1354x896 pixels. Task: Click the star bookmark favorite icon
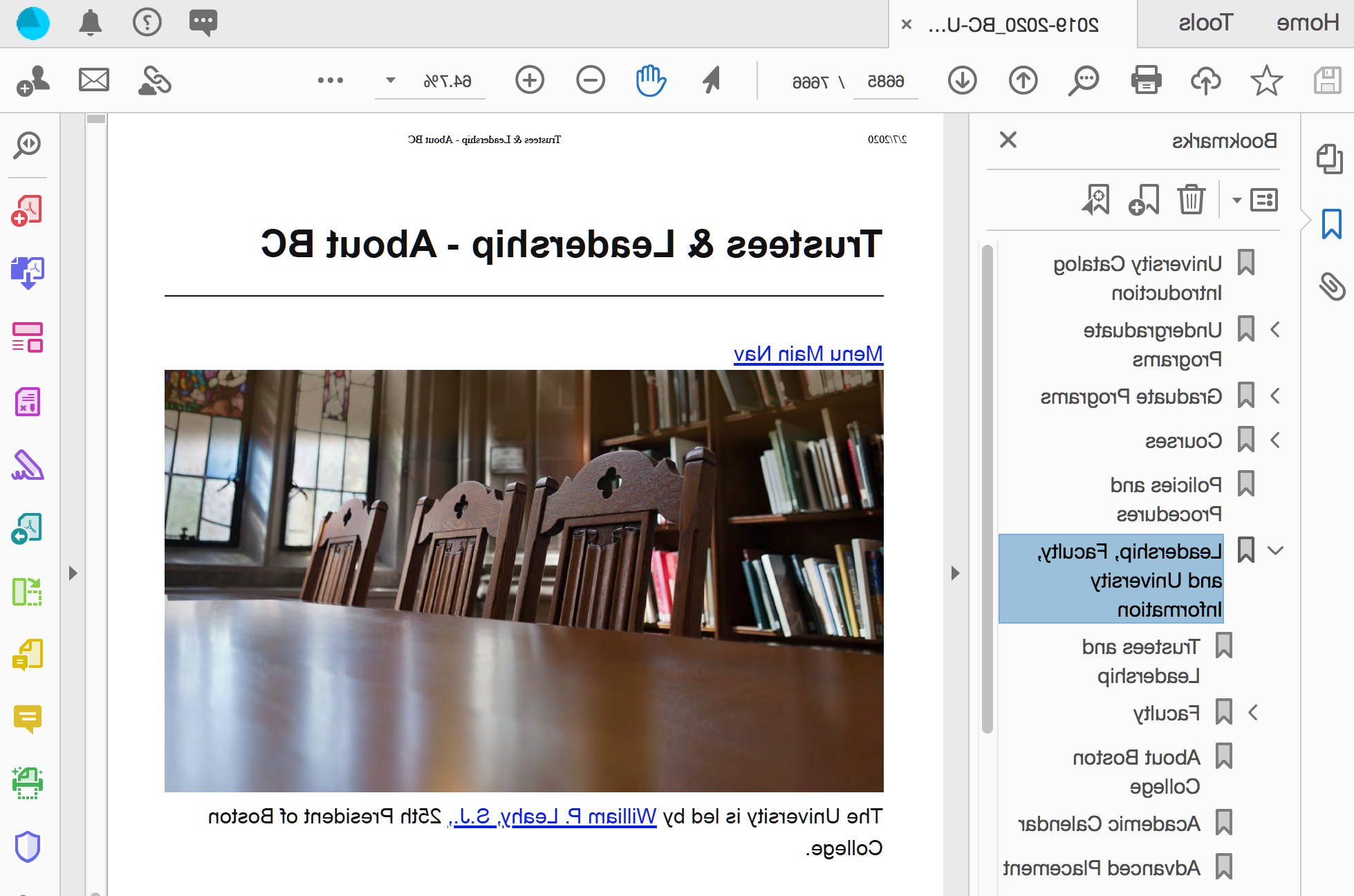click(1266, 80)
